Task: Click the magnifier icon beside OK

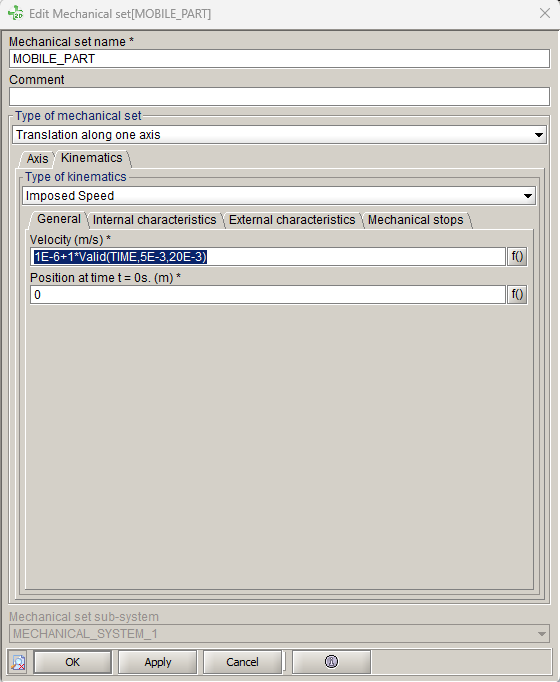Action: click(18, 662)
